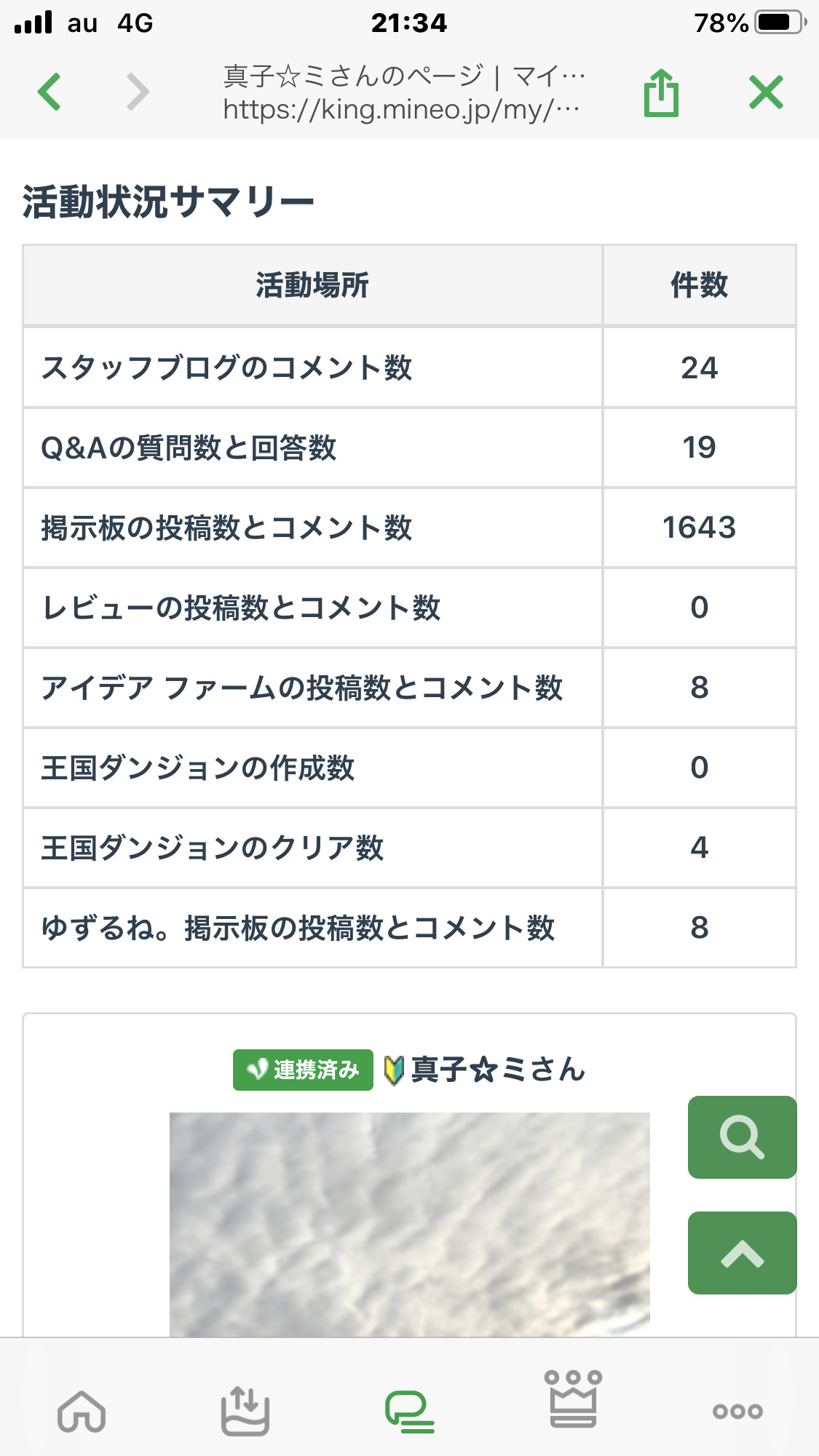
Task: Tap the green search button
Action: tap(742, 1137)
